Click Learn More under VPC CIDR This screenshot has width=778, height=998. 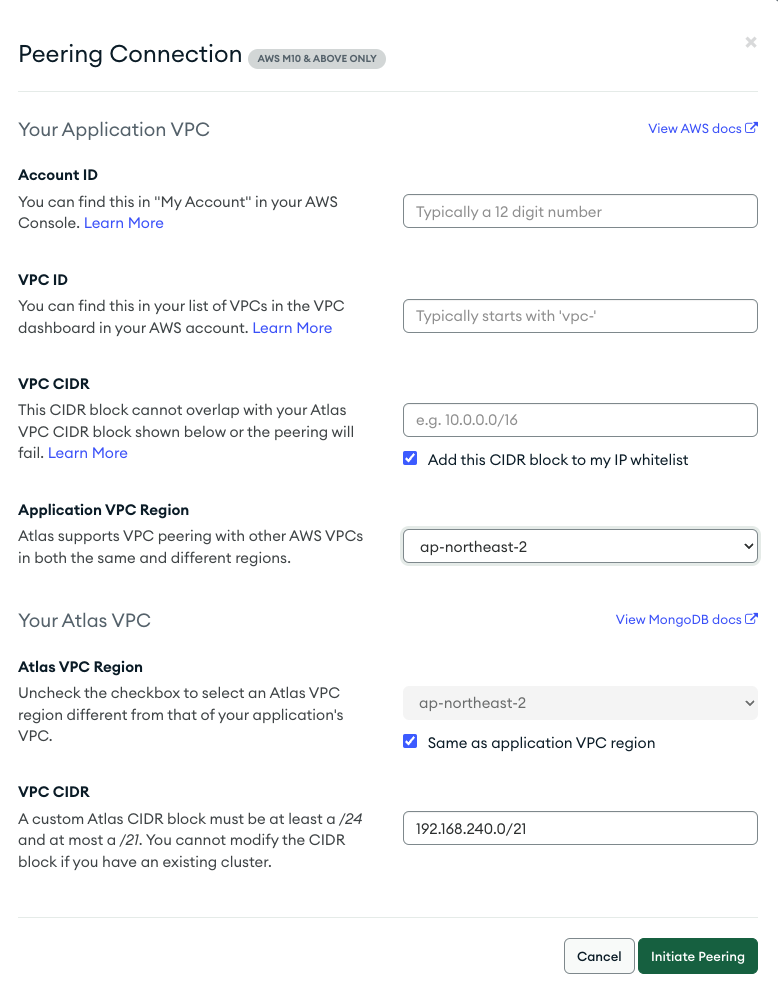point(88,453)
